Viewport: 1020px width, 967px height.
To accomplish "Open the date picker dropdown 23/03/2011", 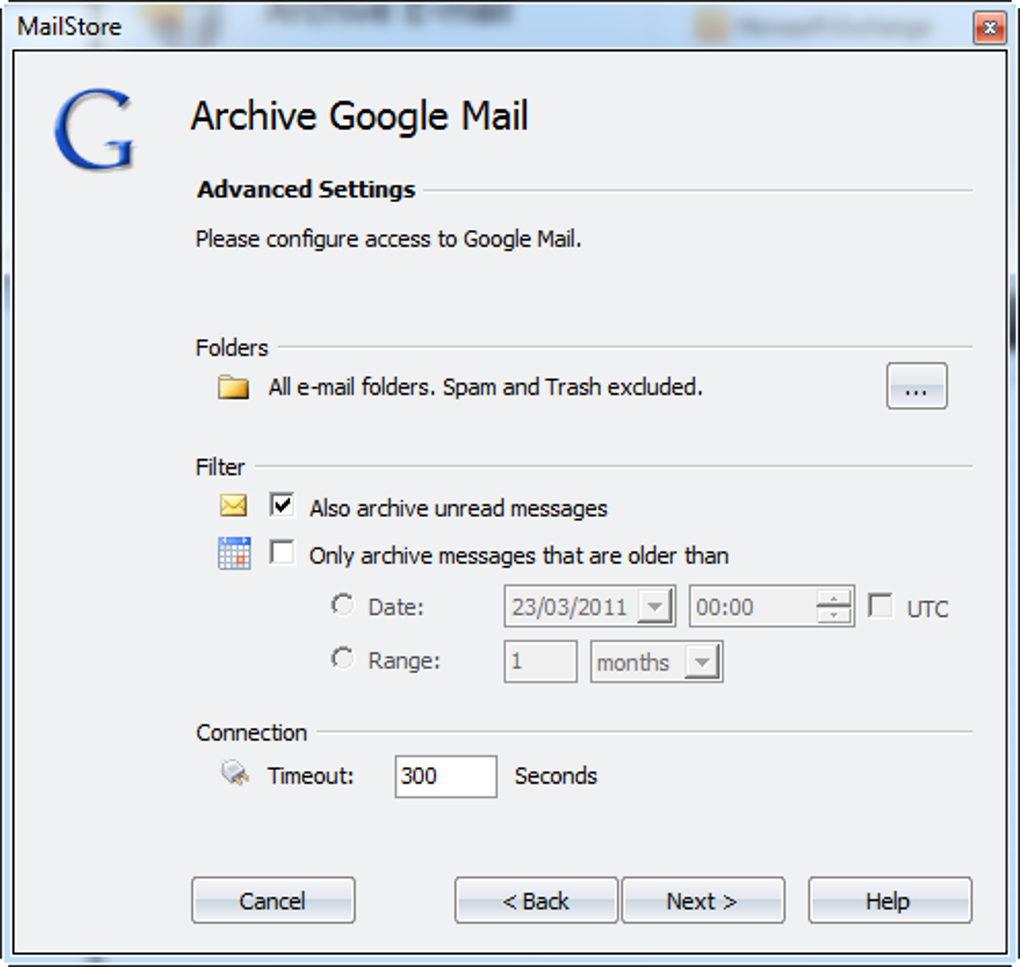I will [x=655, y=606].
